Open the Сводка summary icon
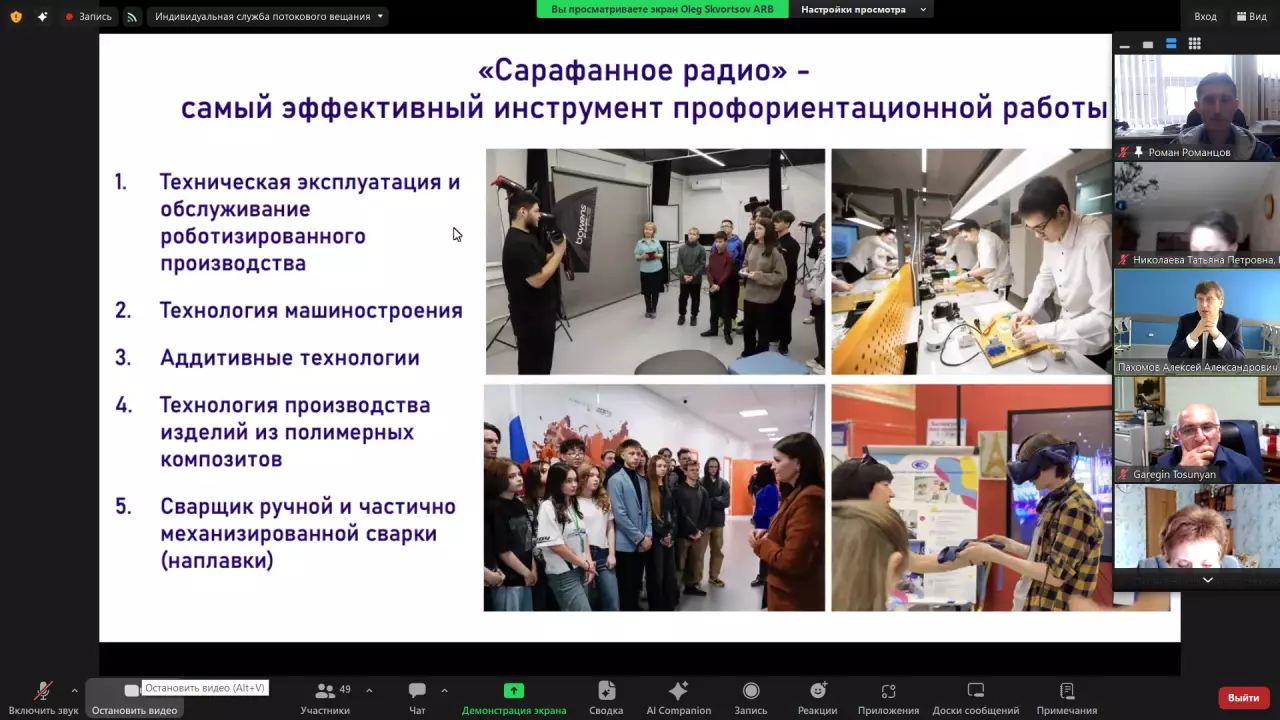Image resolution: width=1280 pixels, height=720 pixels. tap(606, 697)
